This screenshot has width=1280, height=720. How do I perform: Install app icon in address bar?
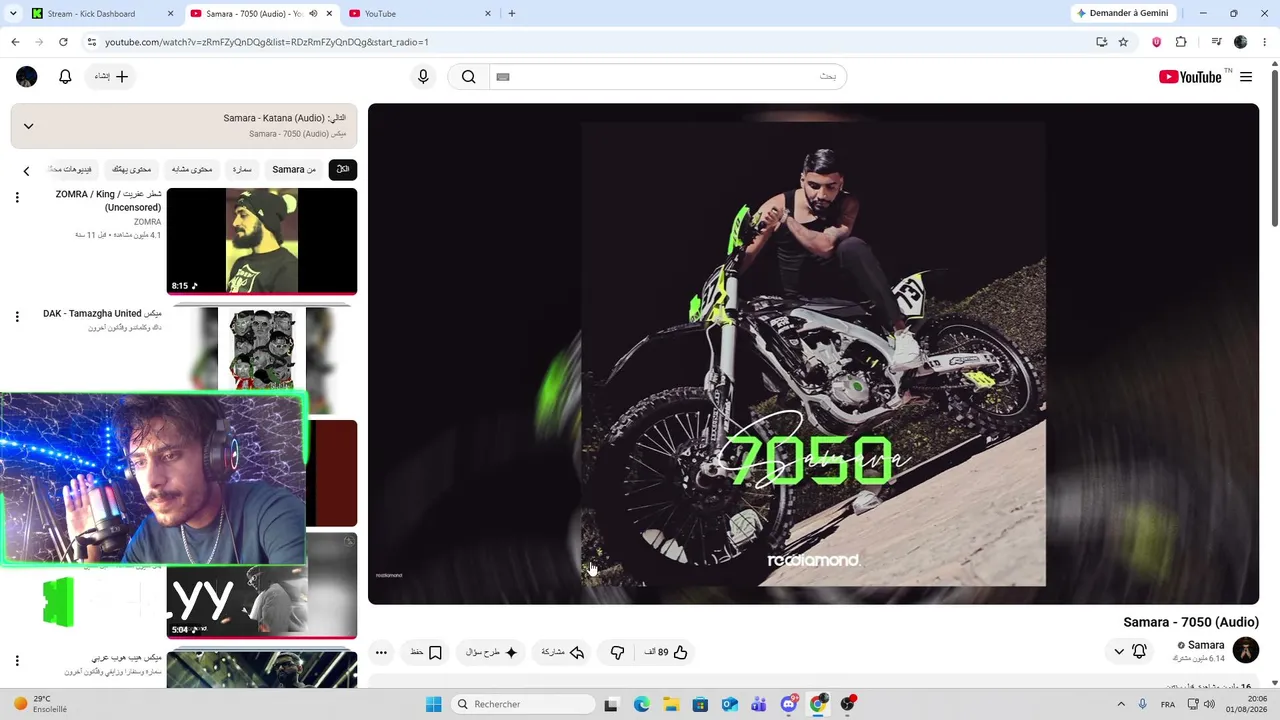click(1101, 42)
